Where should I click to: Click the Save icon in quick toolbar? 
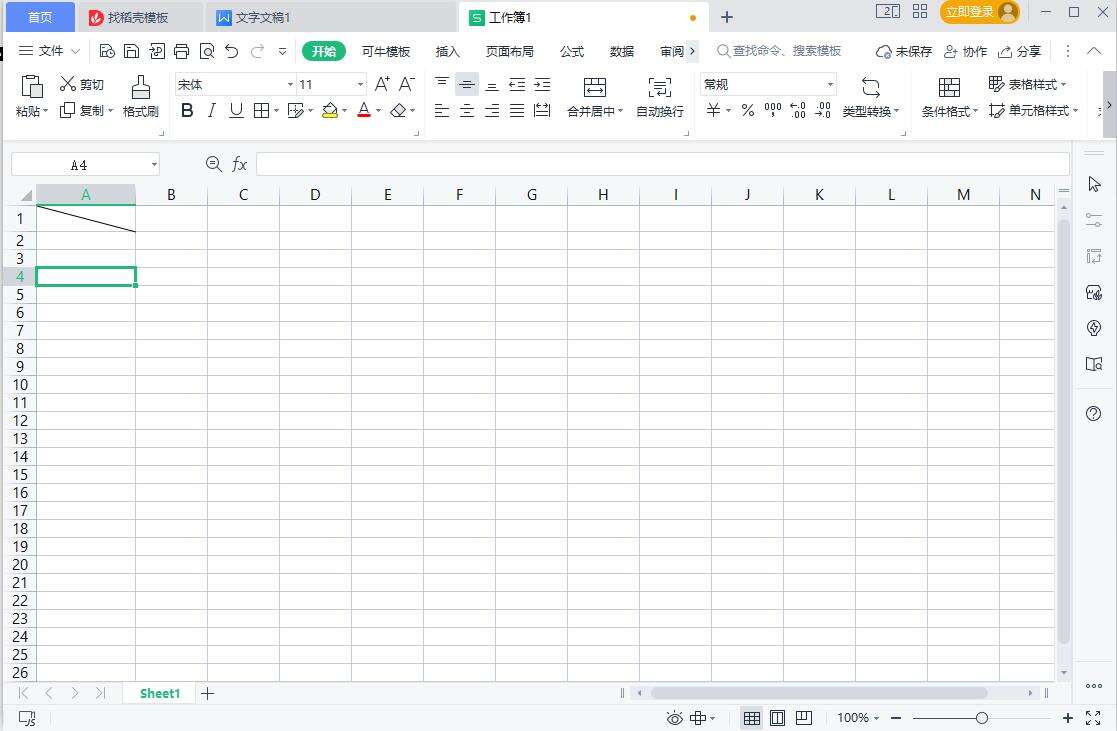(131, 51)
